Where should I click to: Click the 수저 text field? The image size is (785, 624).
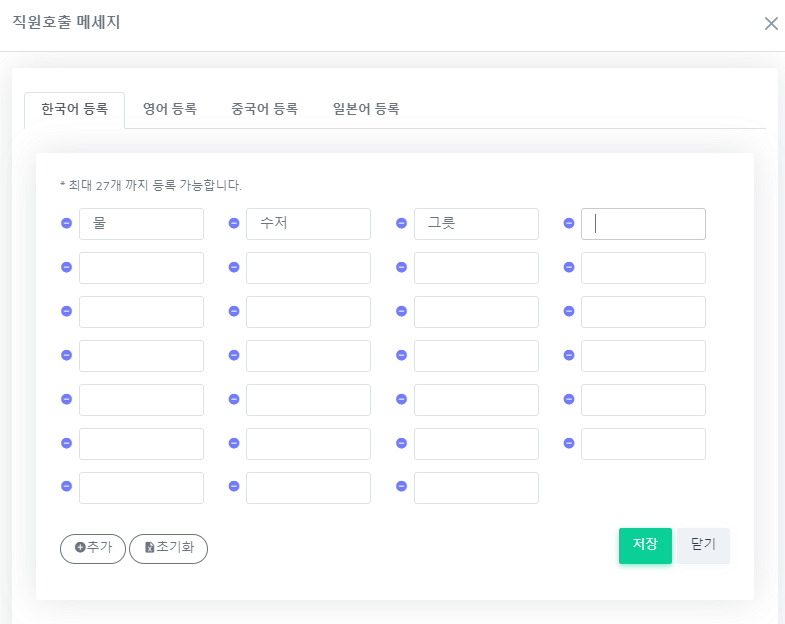click(308, 224)
